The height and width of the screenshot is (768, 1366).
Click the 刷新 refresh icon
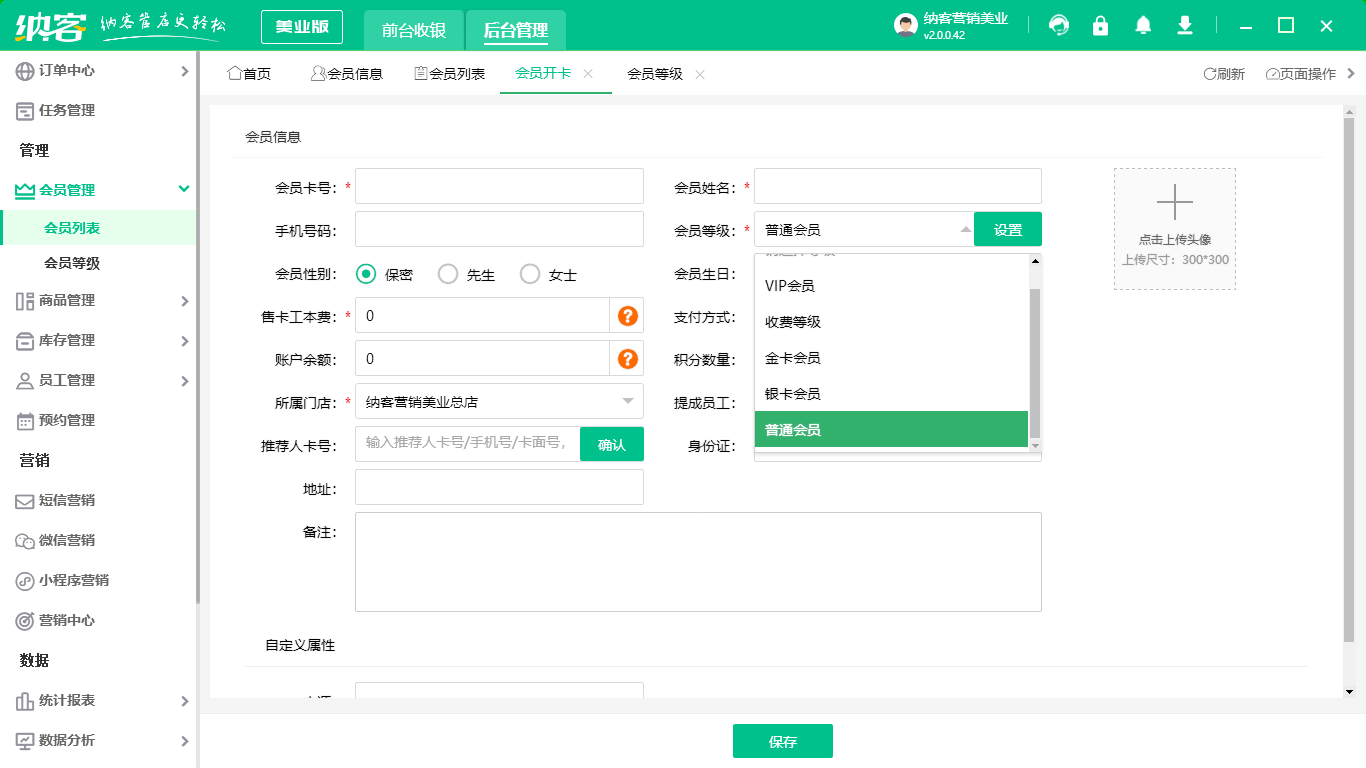[x=1210, y=74]
